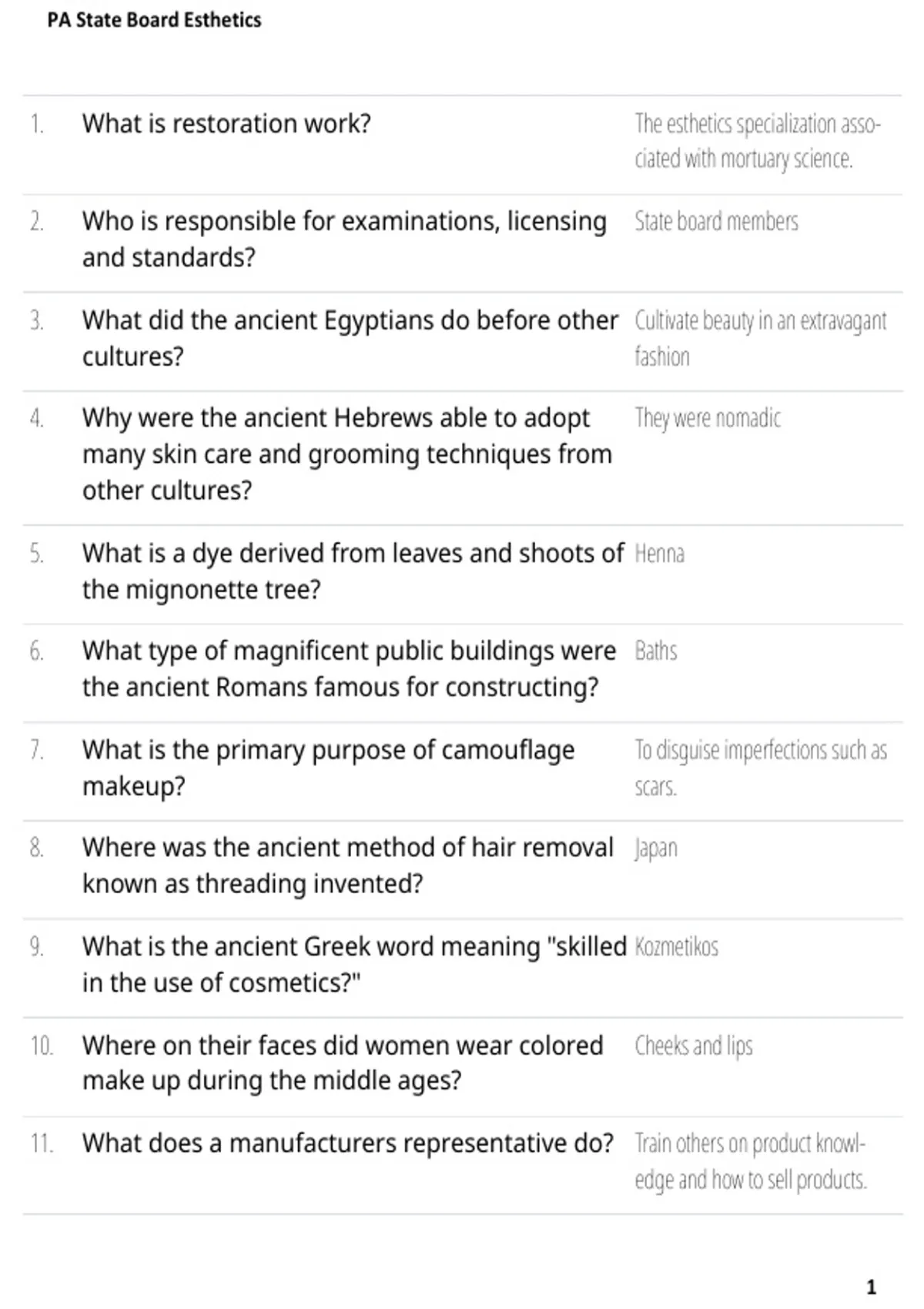Viewport: 924px width, 1309px height.
Task: Click the Cultivate beauty extravagant fashion answer
Action: pyautogui.click(x=761, y=338)
